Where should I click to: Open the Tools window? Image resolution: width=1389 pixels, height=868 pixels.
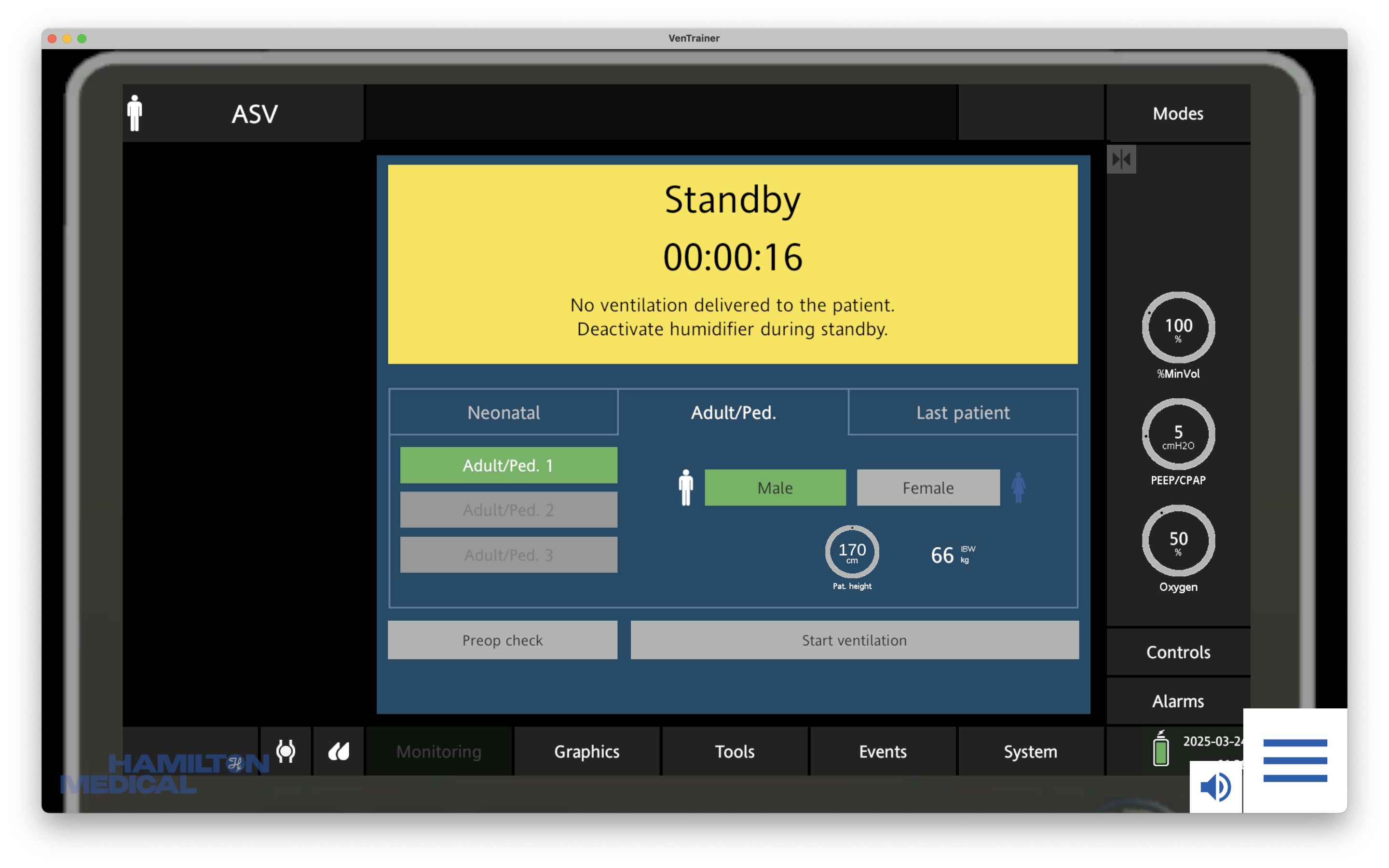735,751
